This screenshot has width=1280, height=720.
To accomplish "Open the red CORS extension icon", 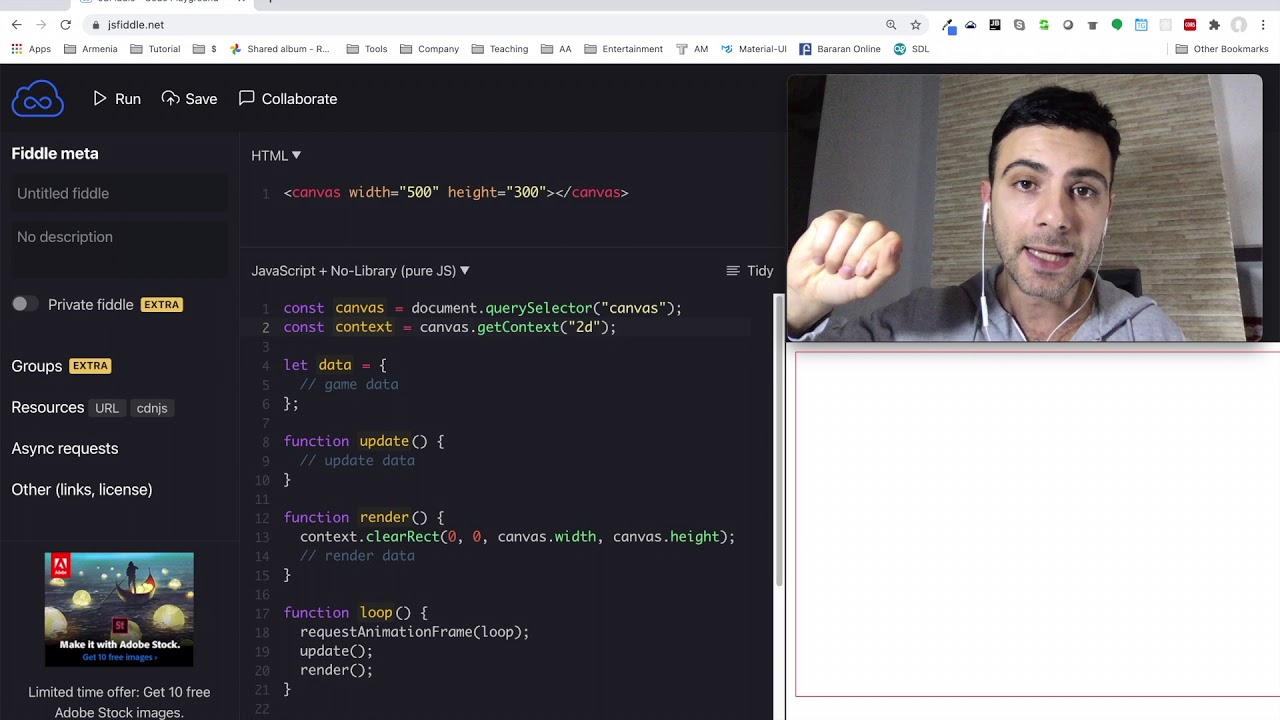I will 1190,25.
